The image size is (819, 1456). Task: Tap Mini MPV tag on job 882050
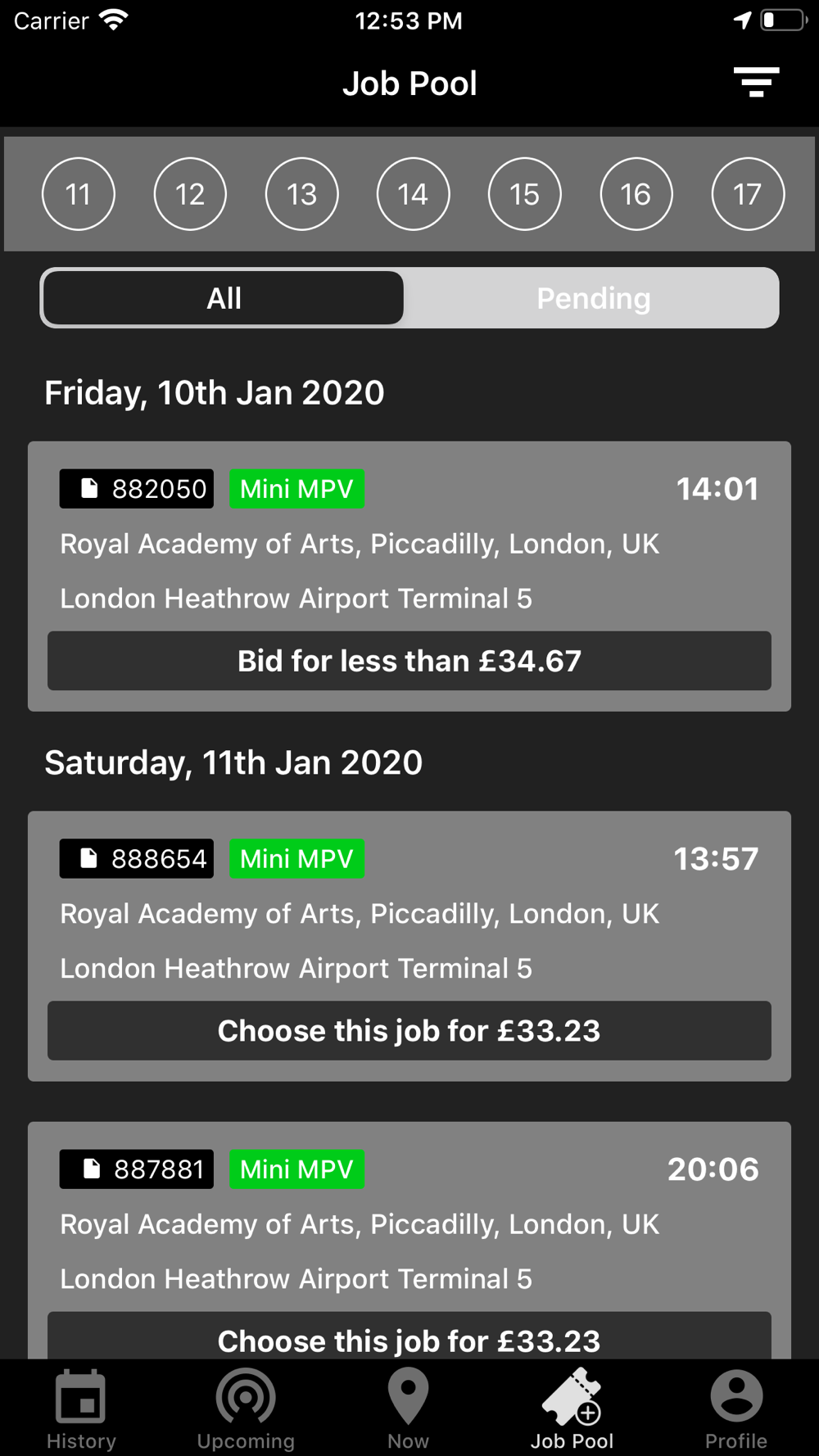point(296,489)
